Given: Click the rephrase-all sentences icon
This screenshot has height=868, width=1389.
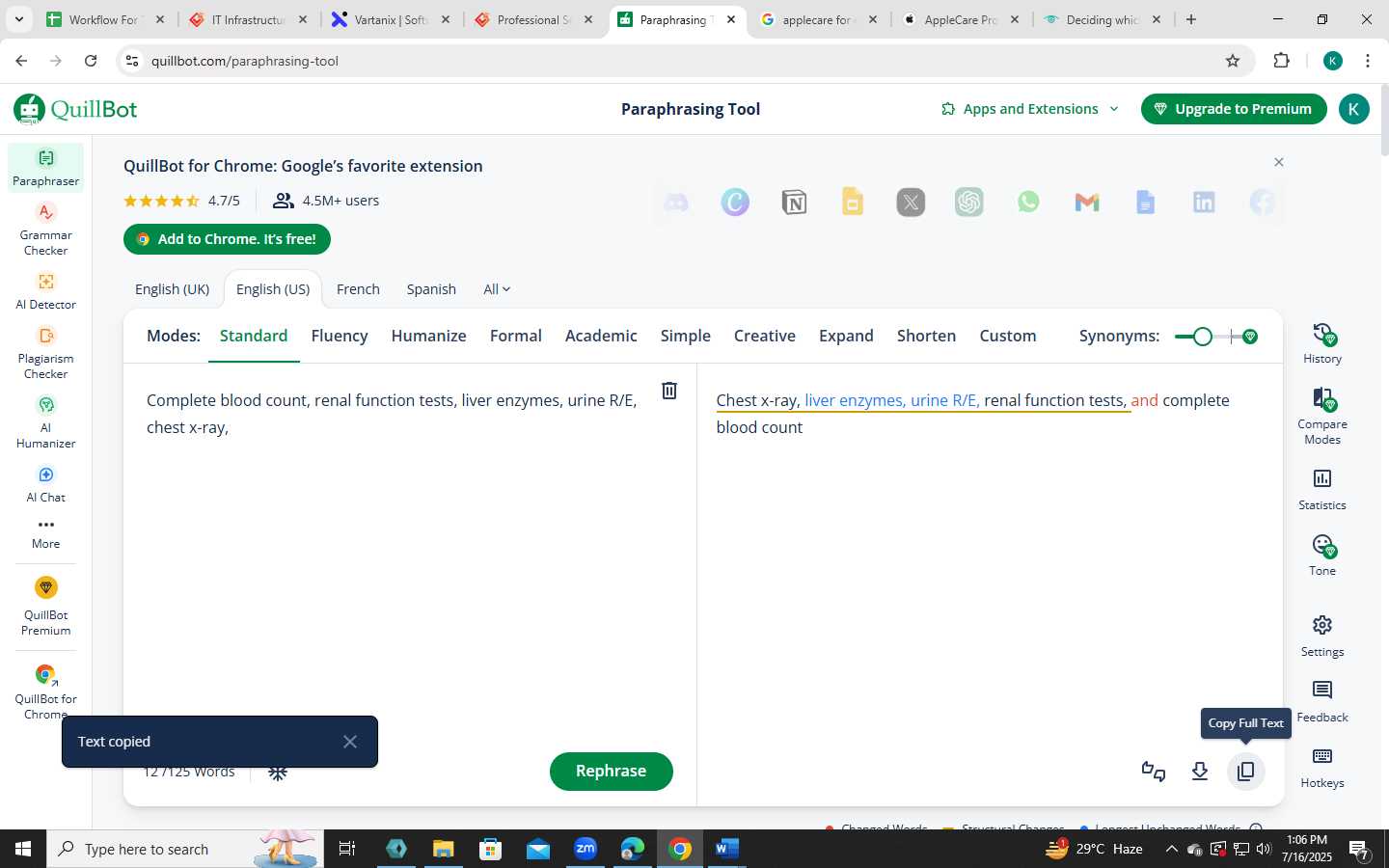Looking at the screenshot, I should pyautogui.click(x=1153, y=772).
